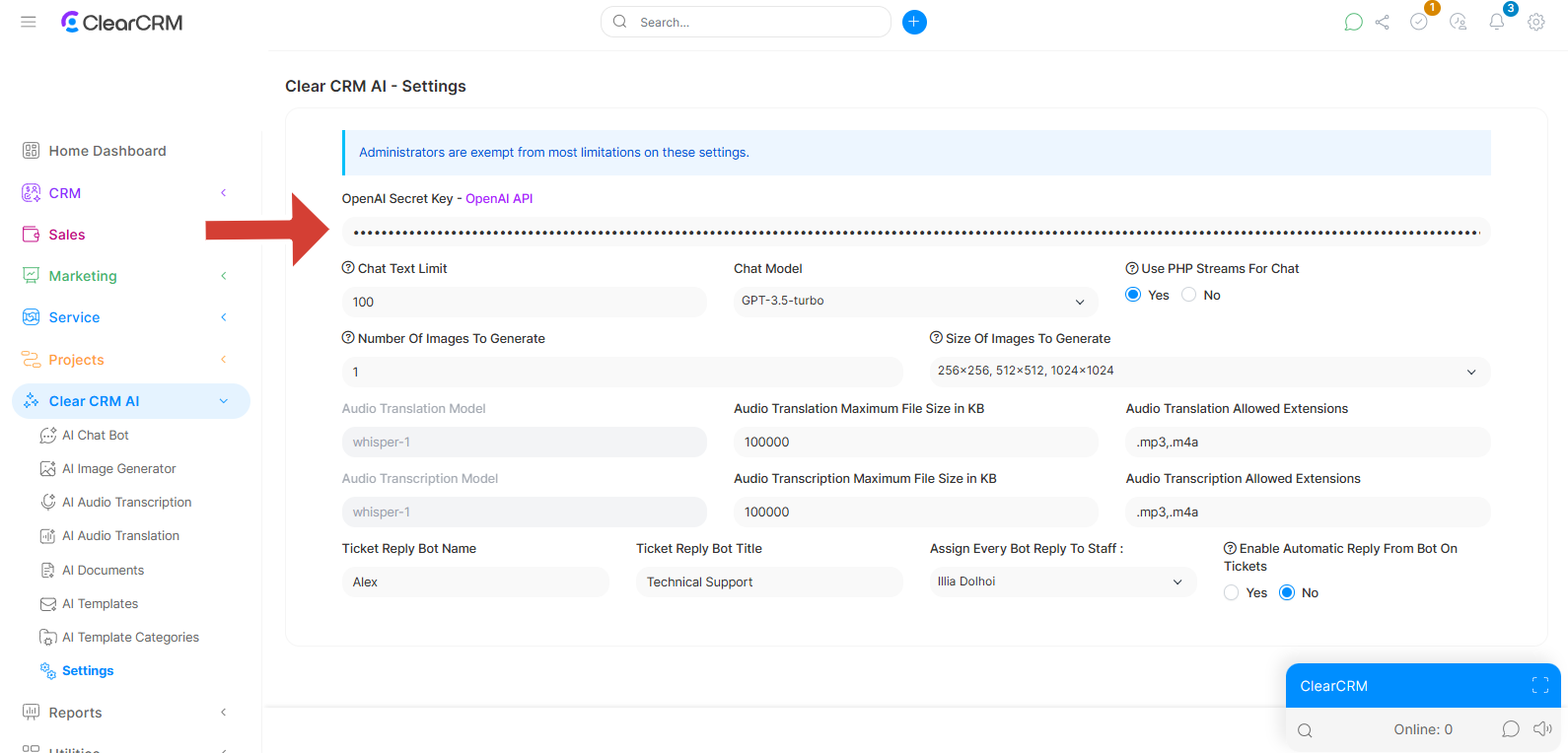Screen dimensions: 1568x753
Task: Click the search magnifier icon in top bar
Action: [619, 22]
